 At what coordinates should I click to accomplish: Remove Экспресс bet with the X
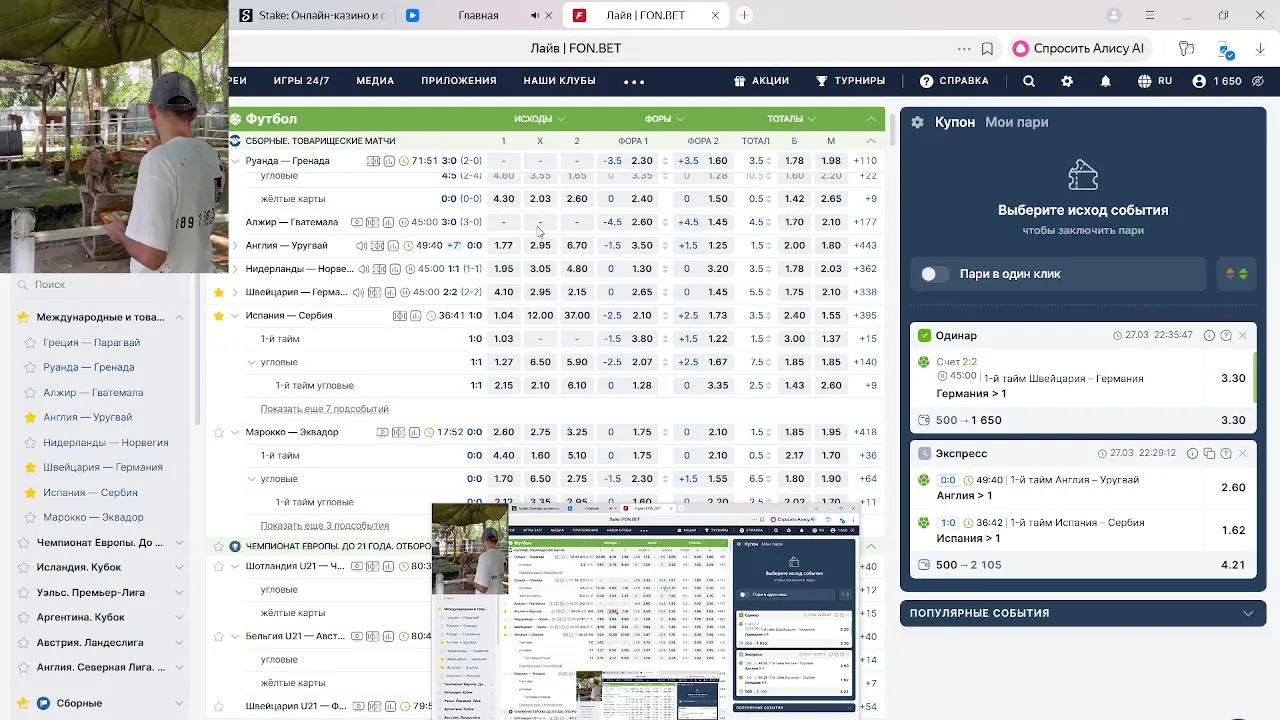[x=1243, y=454]
